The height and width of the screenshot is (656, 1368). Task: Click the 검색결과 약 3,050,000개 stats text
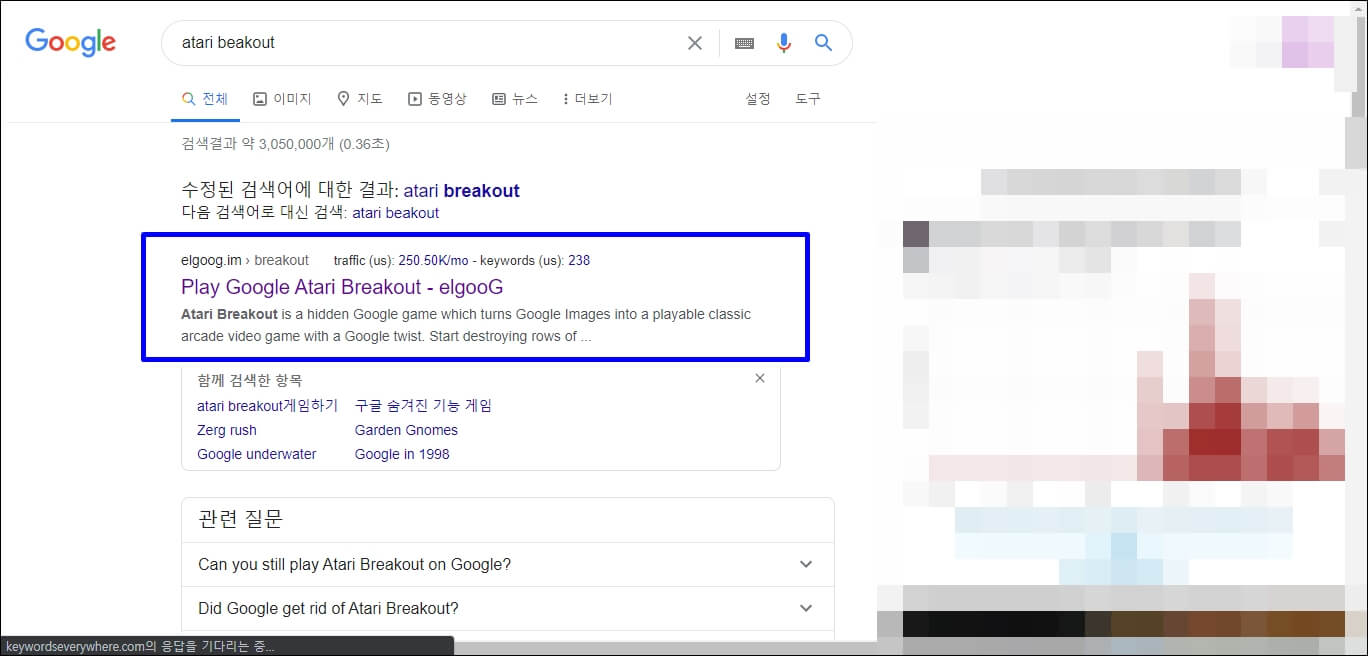click(x=285, y=144)
